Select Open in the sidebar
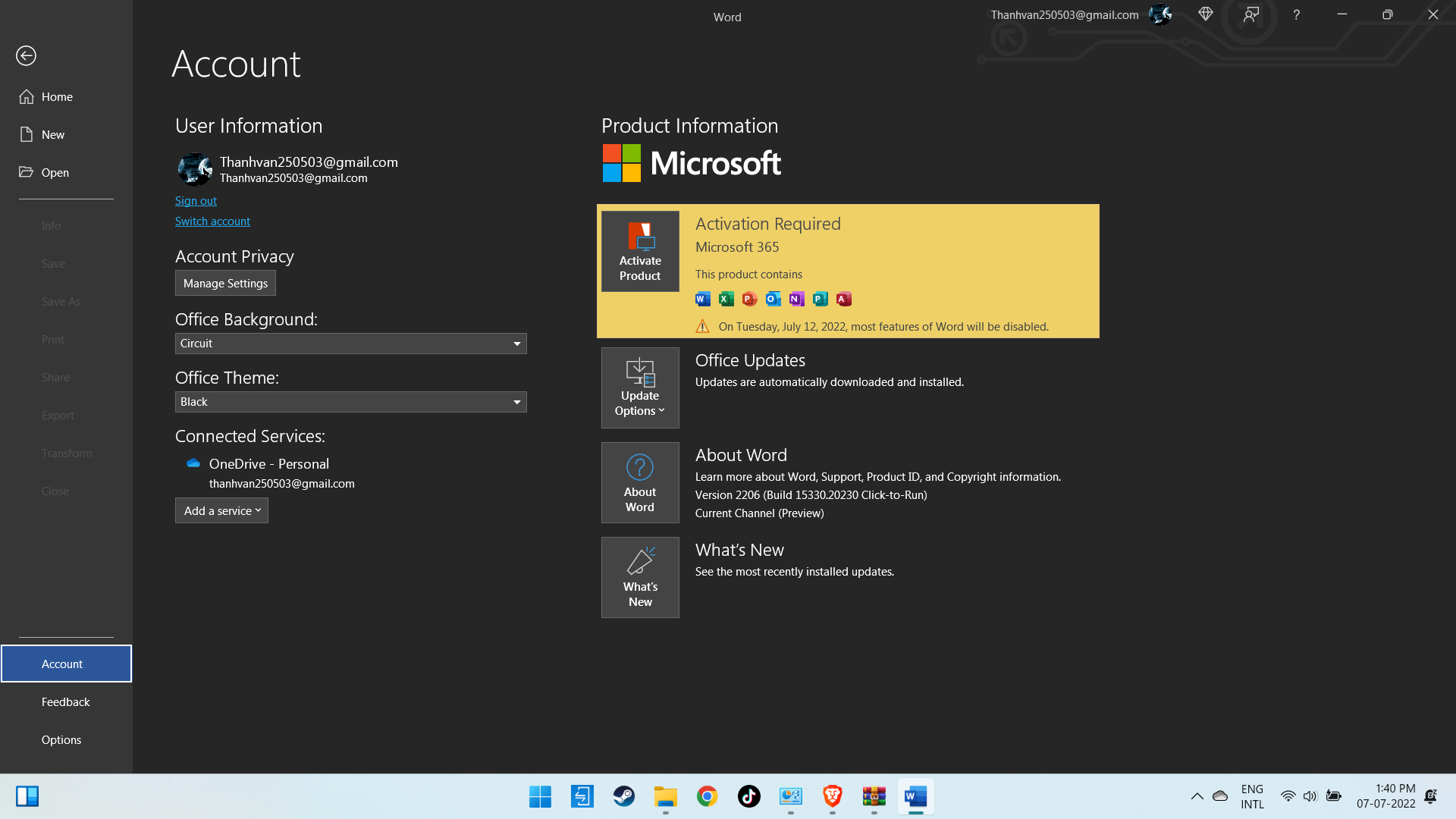The image size is (1456, 819). coord(66,172)
